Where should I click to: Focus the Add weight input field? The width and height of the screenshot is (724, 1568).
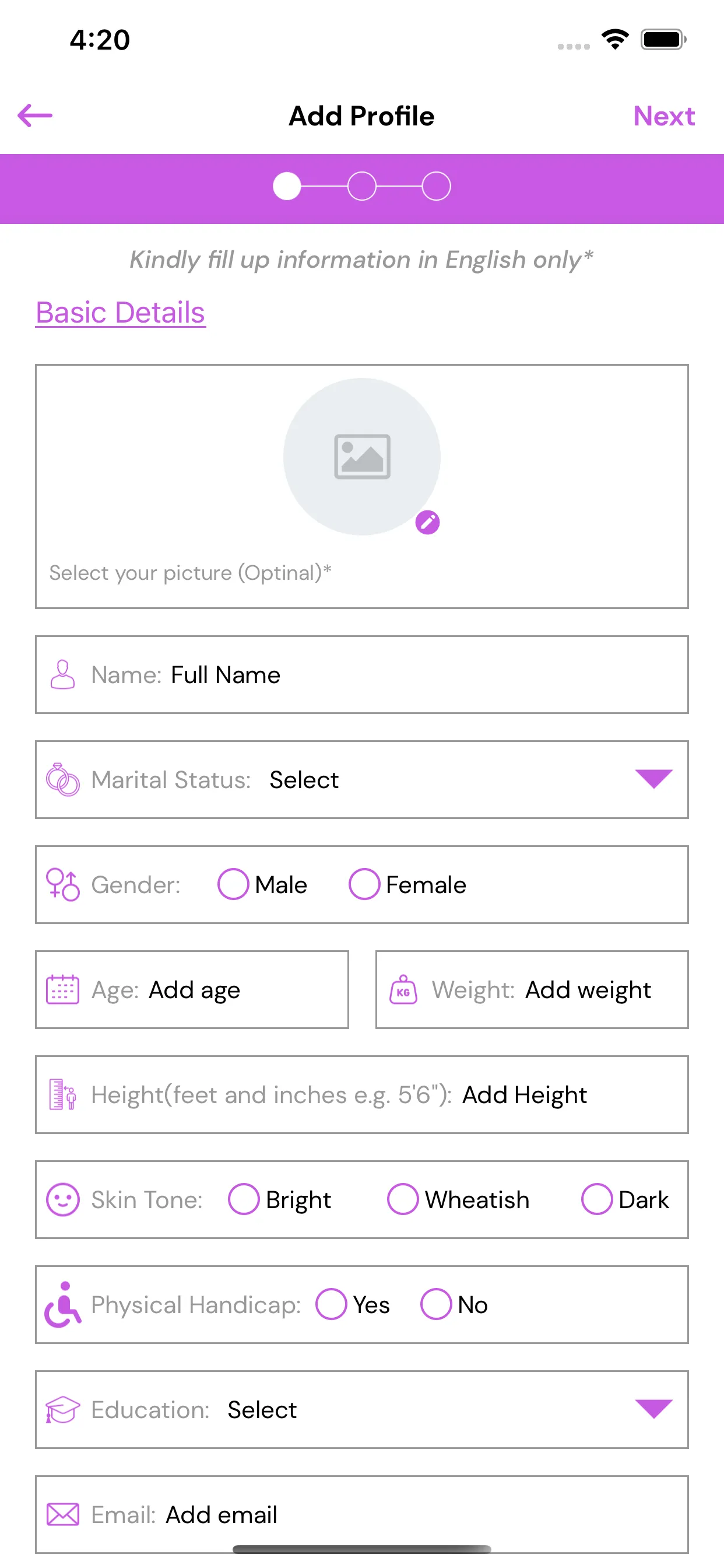point(532,990)
